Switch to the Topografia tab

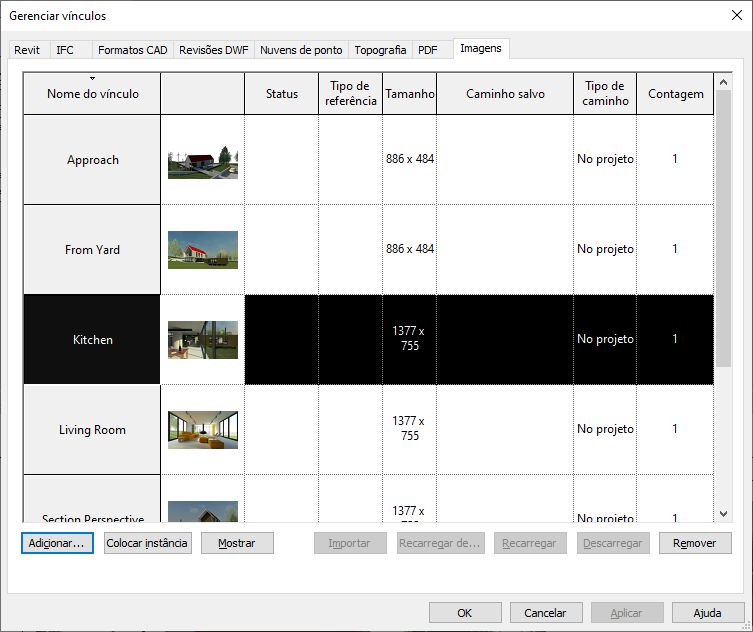tap(380, 50)
